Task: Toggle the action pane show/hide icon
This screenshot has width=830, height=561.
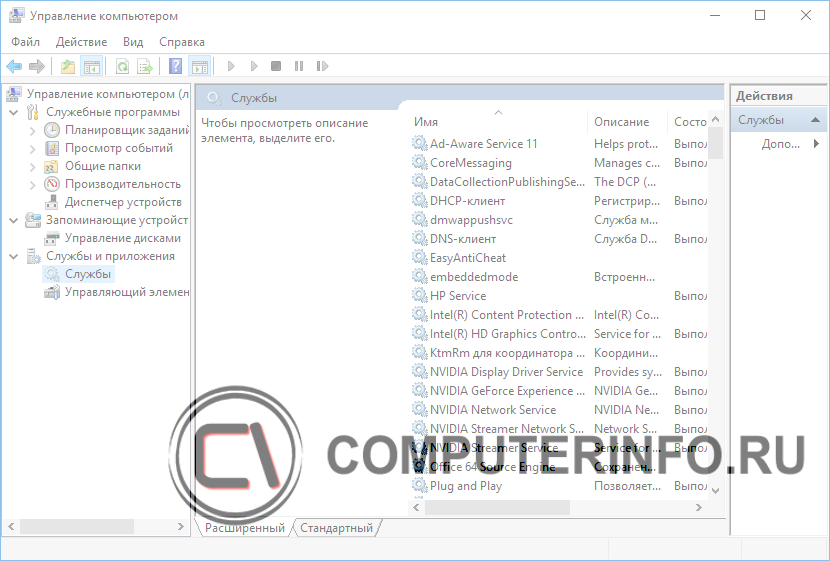Action: click(200, 66)
